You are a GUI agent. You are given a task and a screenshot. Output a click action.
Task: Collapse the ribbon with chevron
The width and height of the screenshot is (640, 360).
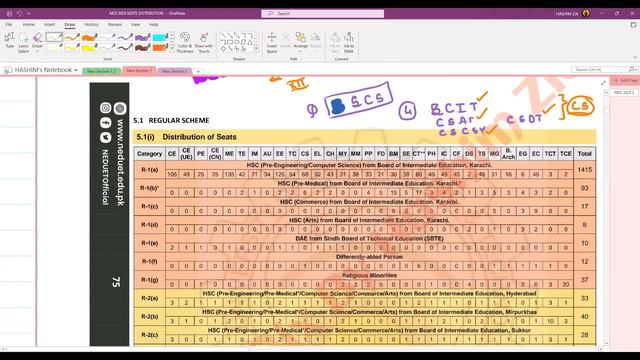[x=635, y=57]
